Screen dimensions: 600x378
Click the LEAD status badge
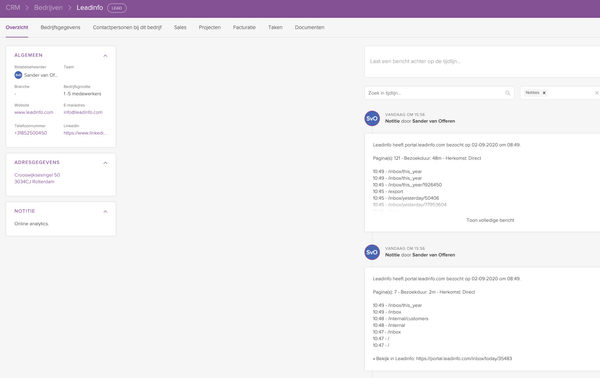(x=117, y=8)
